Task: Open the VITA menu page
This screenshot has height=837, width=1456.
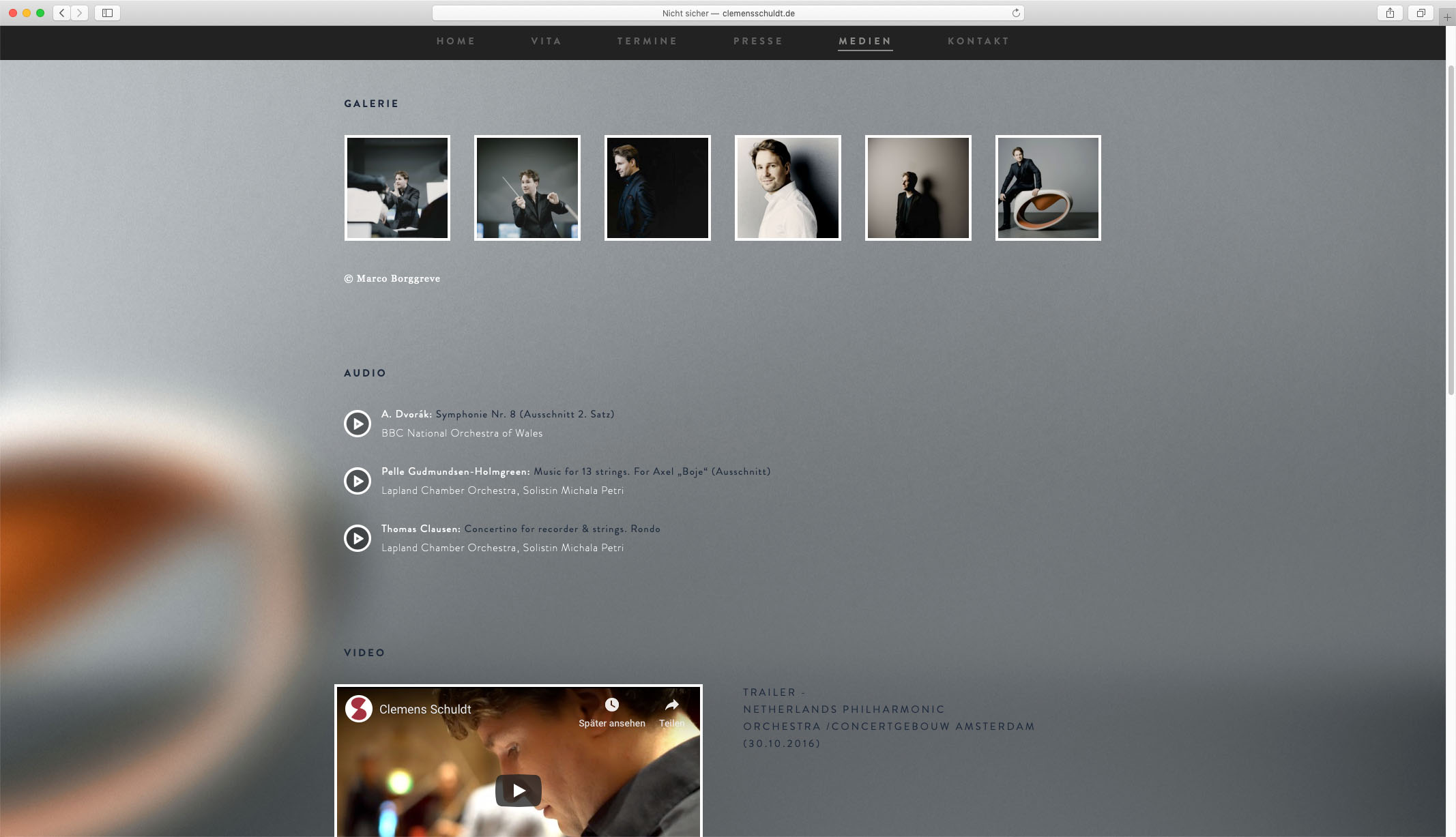Action: click(546, 41)
